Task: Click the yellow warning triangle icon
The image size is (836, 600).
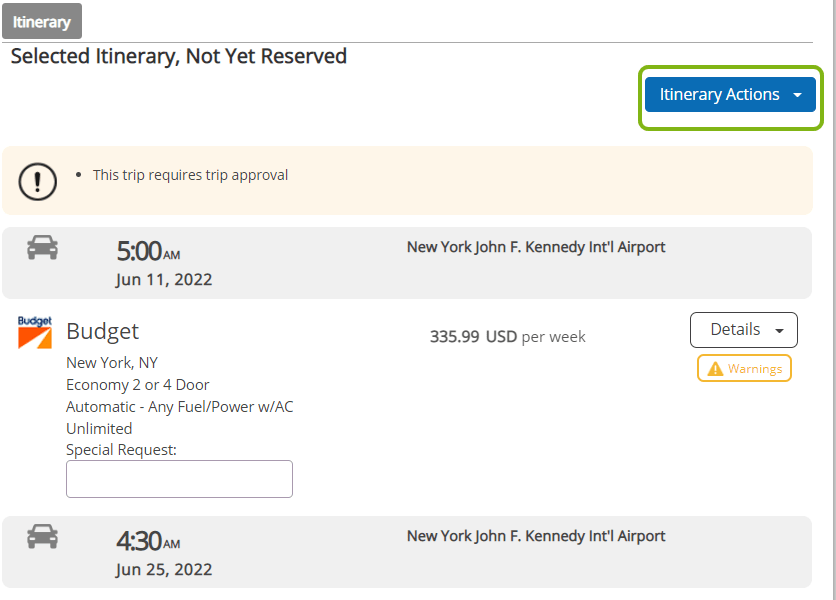Action: (x=713, y=368)
